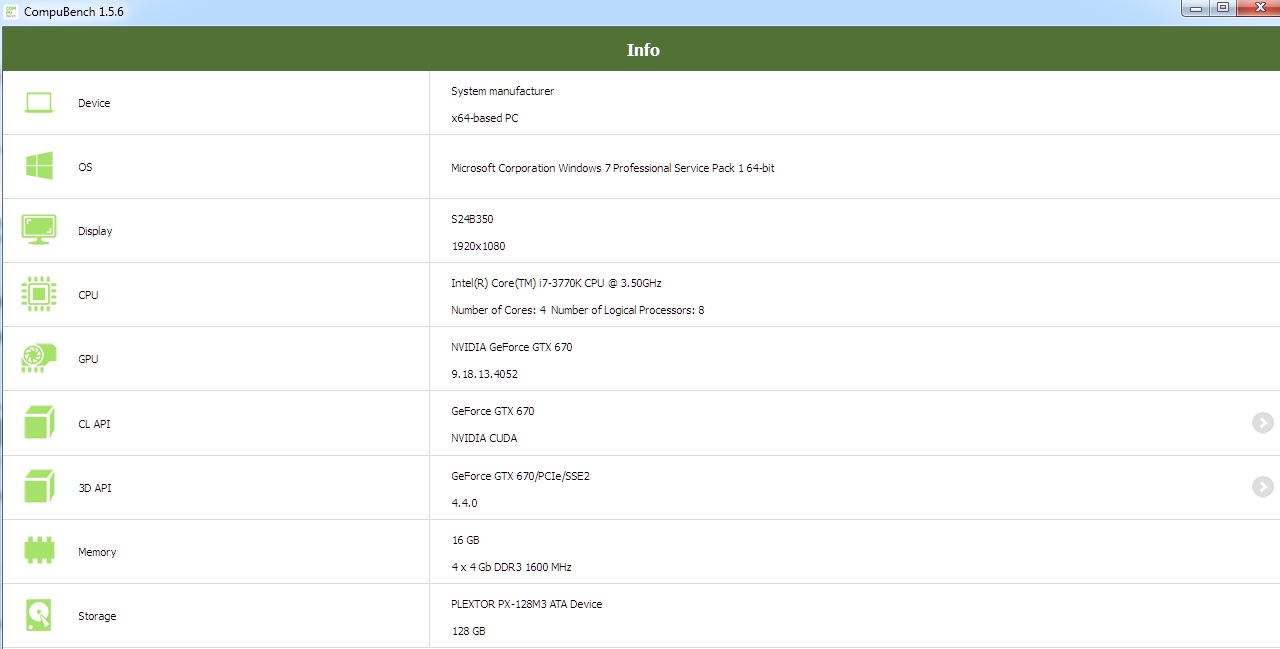Viewport: 1280px width, 649px height.
Task: Maximize the CompuBench window
Action: (1222, 8)
